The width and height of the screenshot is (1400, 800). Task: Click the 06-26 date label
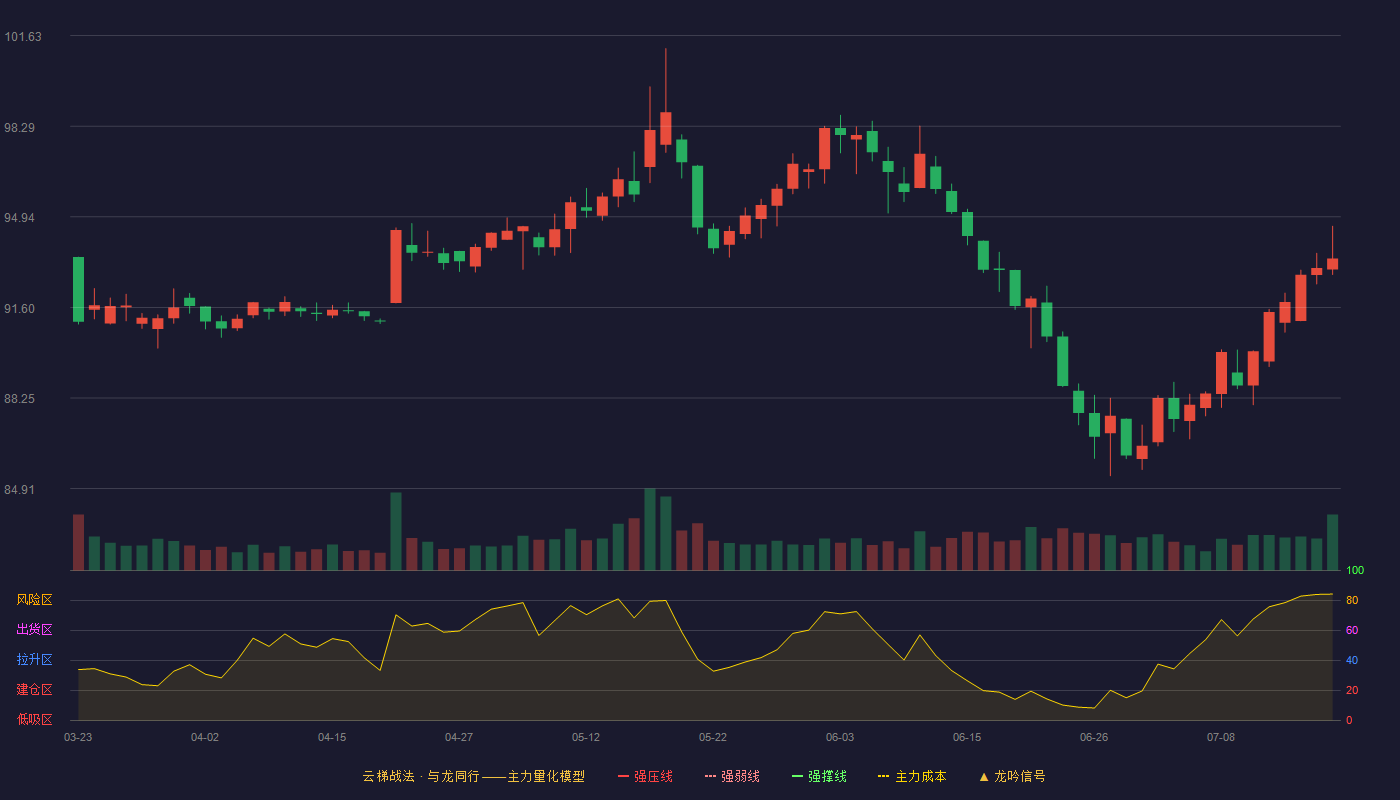click(1094, 737)
